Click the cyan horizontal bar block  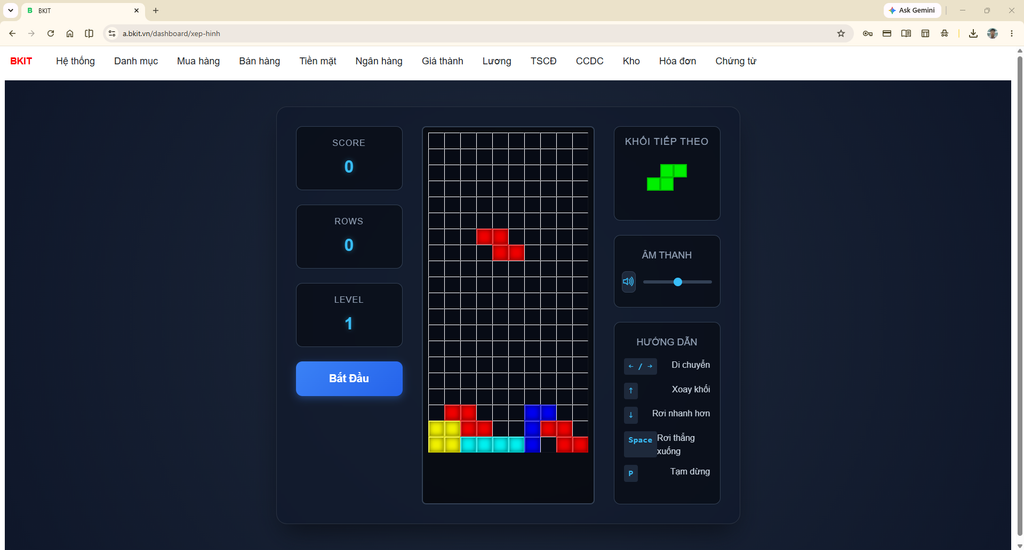[492, 444]
